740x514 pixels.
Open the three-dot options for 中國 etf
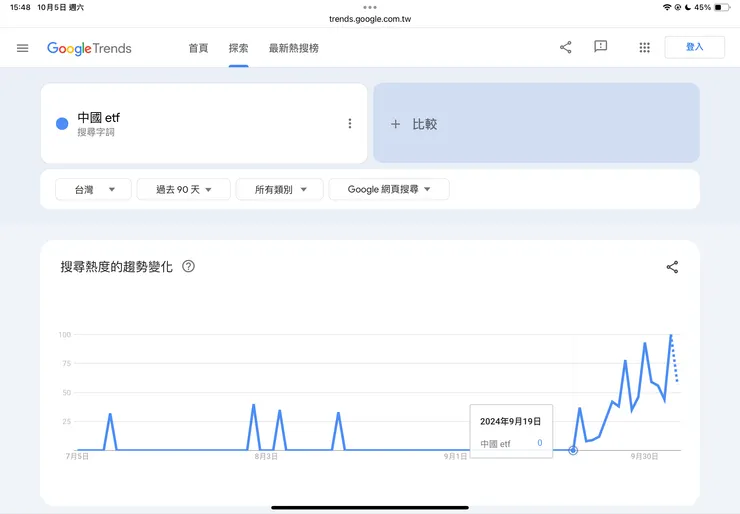click(350, 124)
